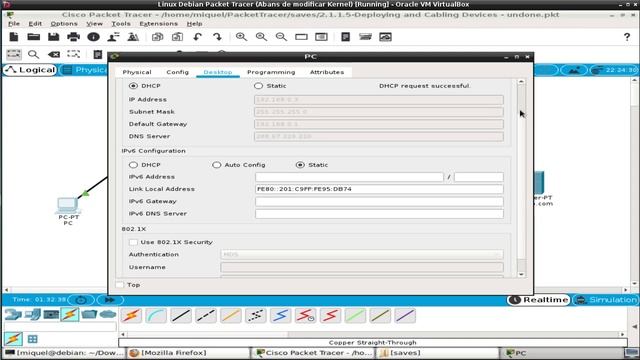The width and height of the screenshot is (640, 360).
Task: Click the Link Local Address field
Action: click(379, 189)
